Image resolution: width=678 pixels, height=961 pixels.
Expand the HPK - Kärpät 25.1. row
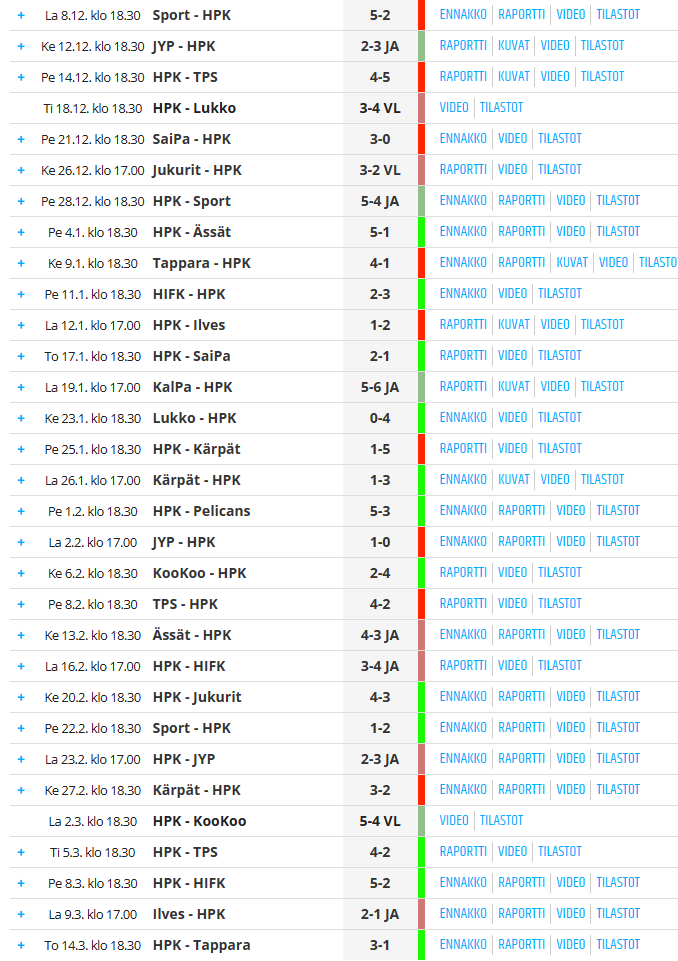point(21,449)
